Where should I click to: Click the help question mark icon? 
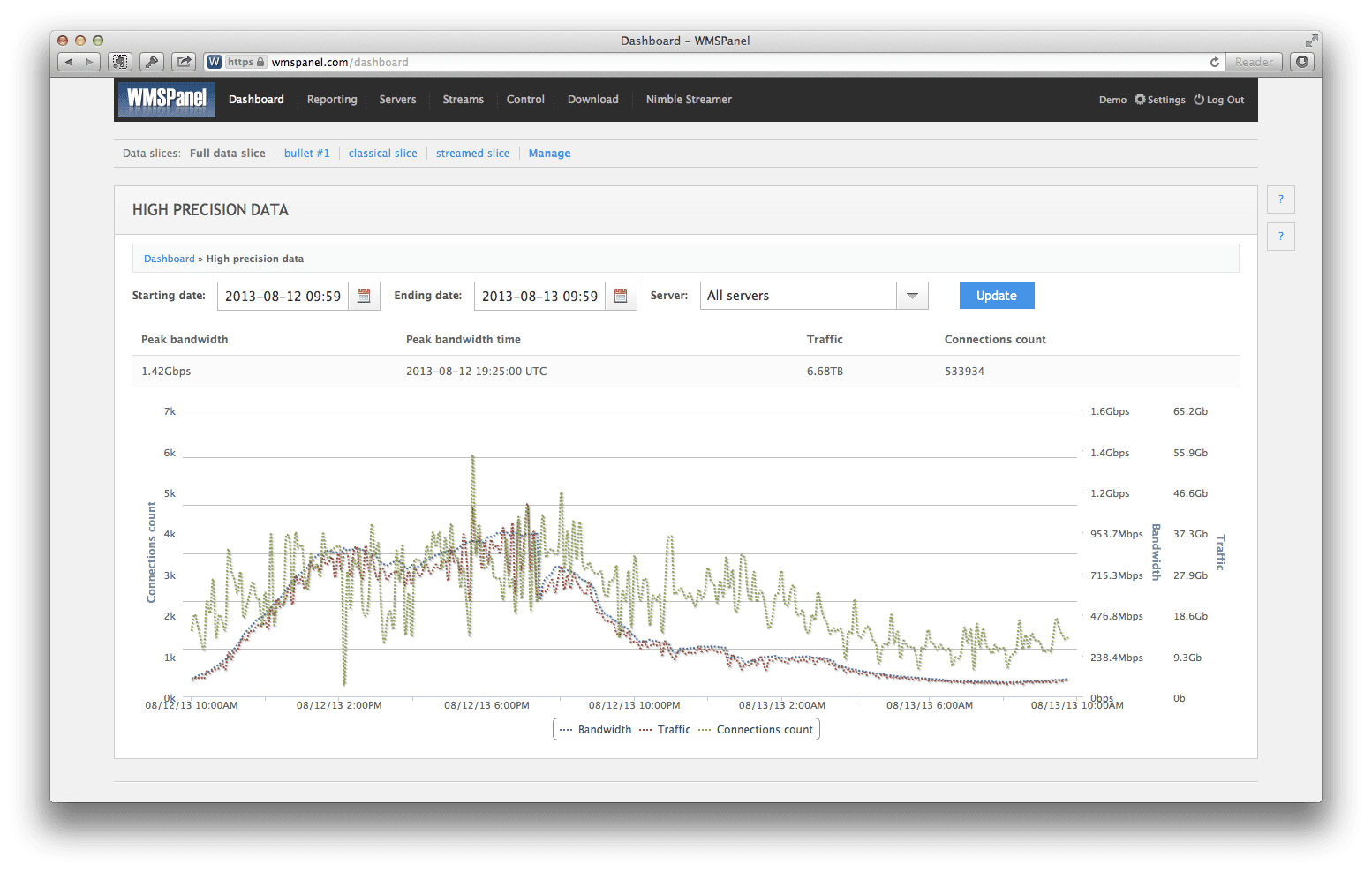point(1280,199)
